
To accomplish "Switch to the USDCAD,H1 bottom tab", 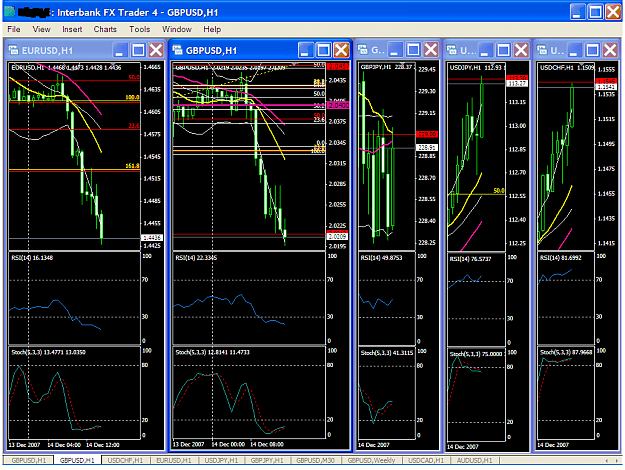I will 426,460.
